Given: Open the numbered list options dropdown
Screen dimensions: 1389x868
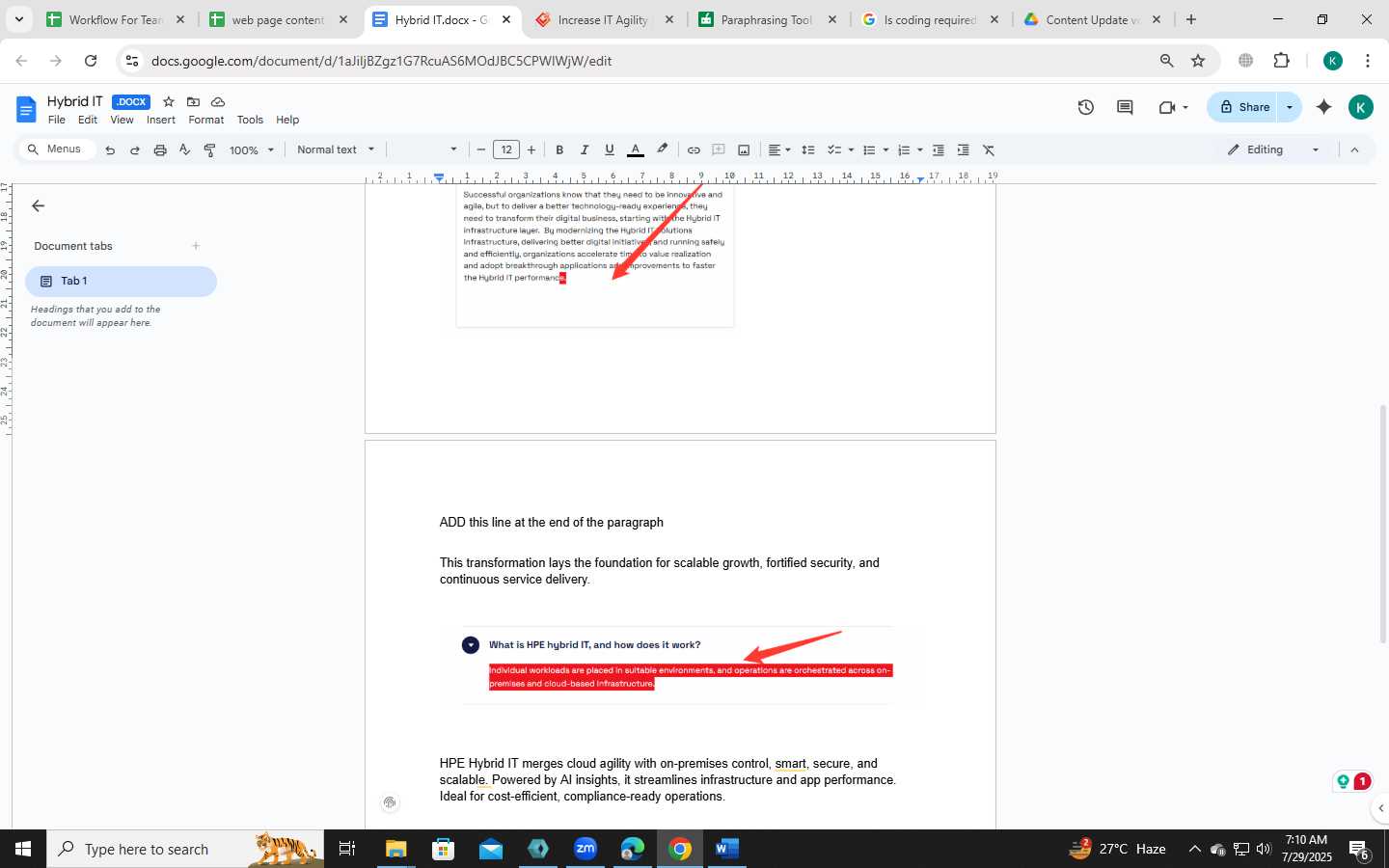Looking at the screenshot, I should (920, 149).
